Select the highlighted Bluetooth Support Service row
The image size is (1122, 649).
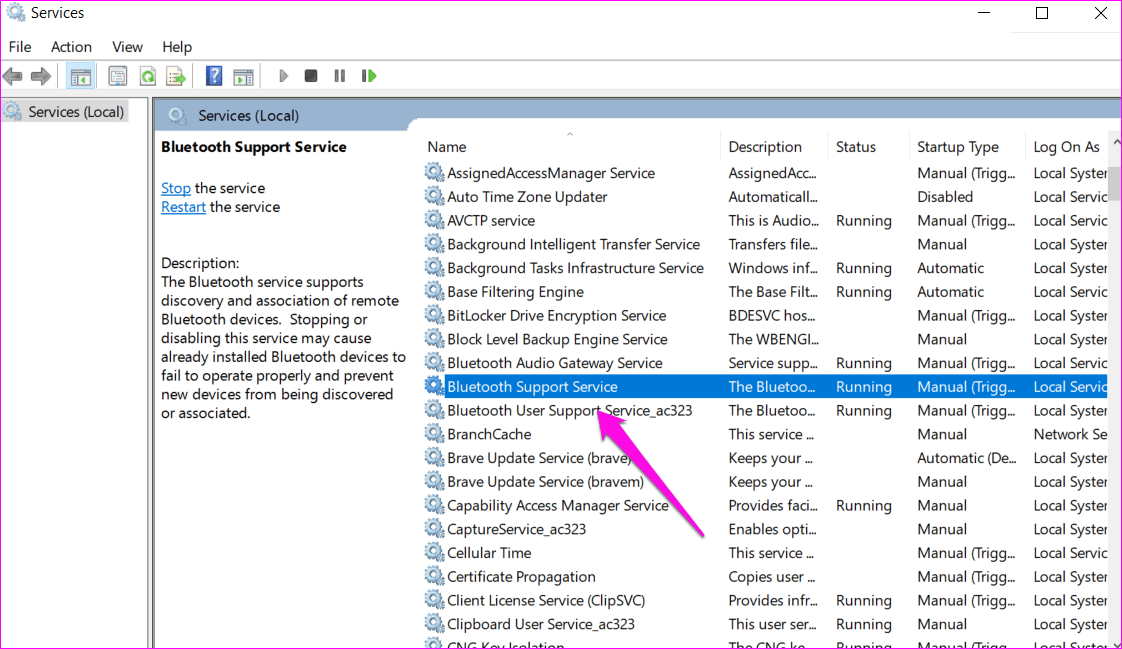[x=765, y=386]
